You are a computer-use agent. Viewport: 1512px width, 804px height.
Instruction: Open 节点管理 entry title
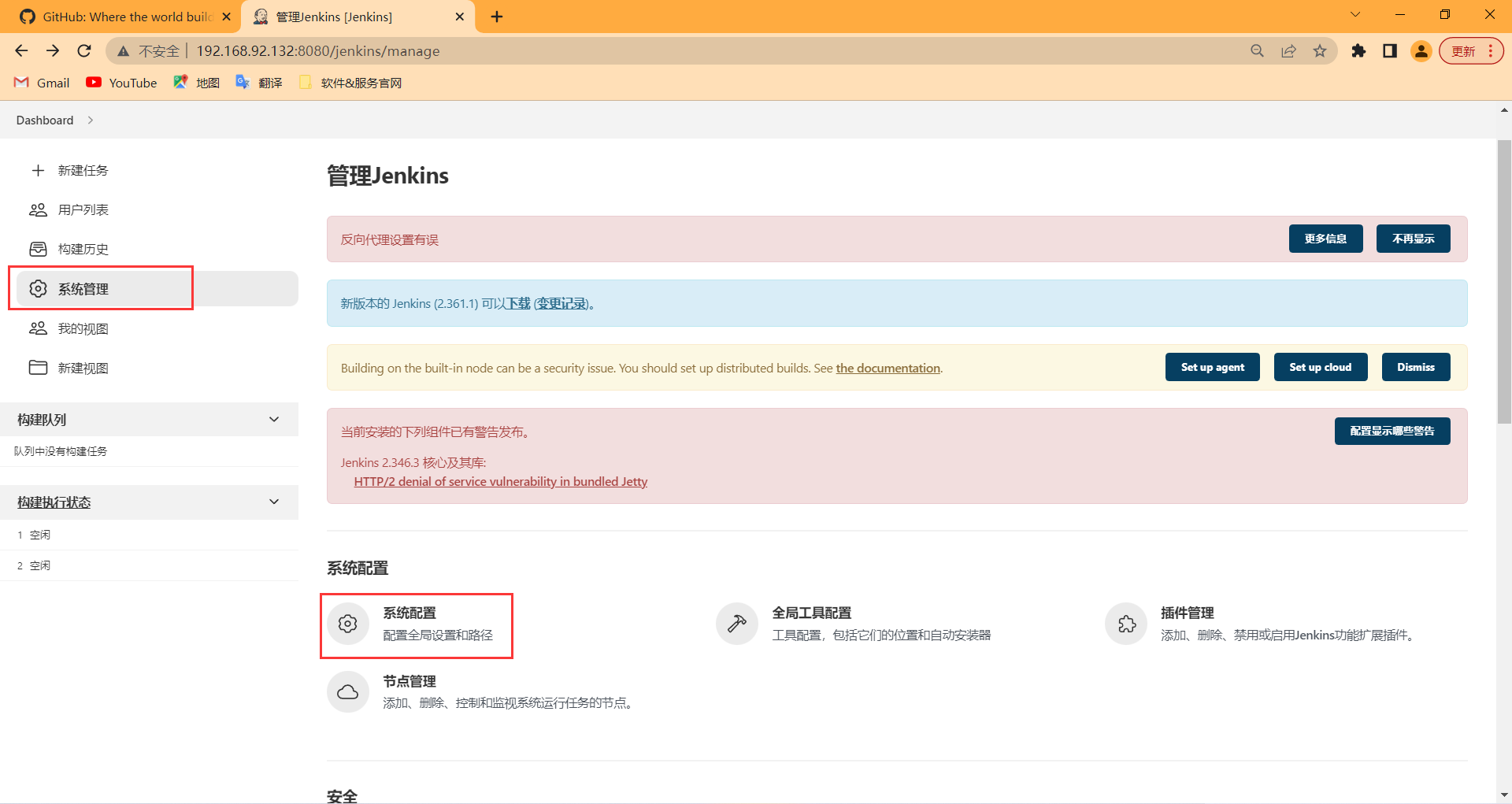409,681
